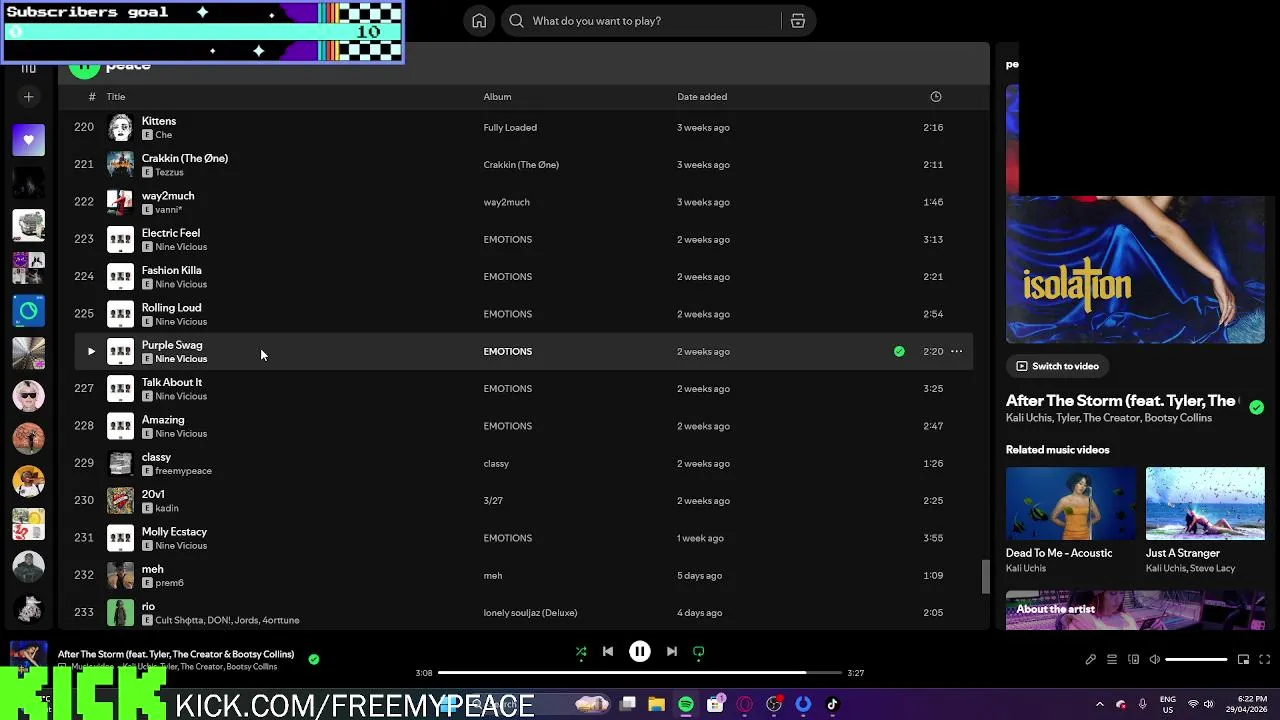The image size is (1280, 720).
Task: Open more options dots for Purple Swag
Action: coord(956,351)
